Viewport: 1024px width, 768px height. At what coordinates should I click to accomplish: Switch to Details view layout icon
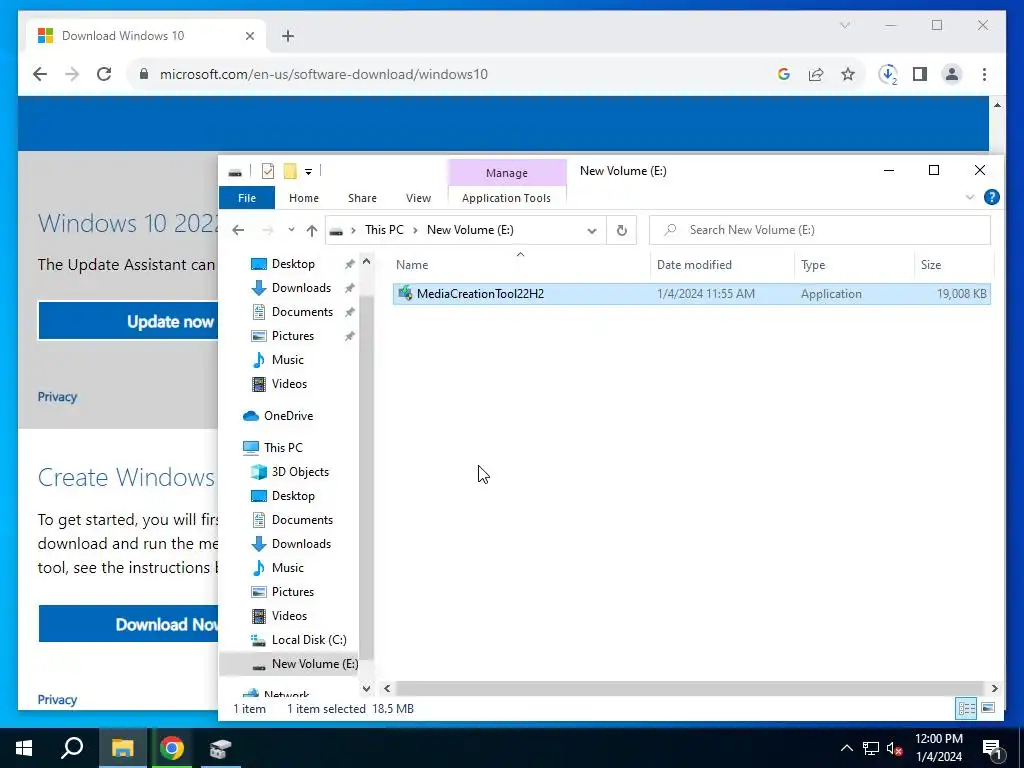pos(967,708)
